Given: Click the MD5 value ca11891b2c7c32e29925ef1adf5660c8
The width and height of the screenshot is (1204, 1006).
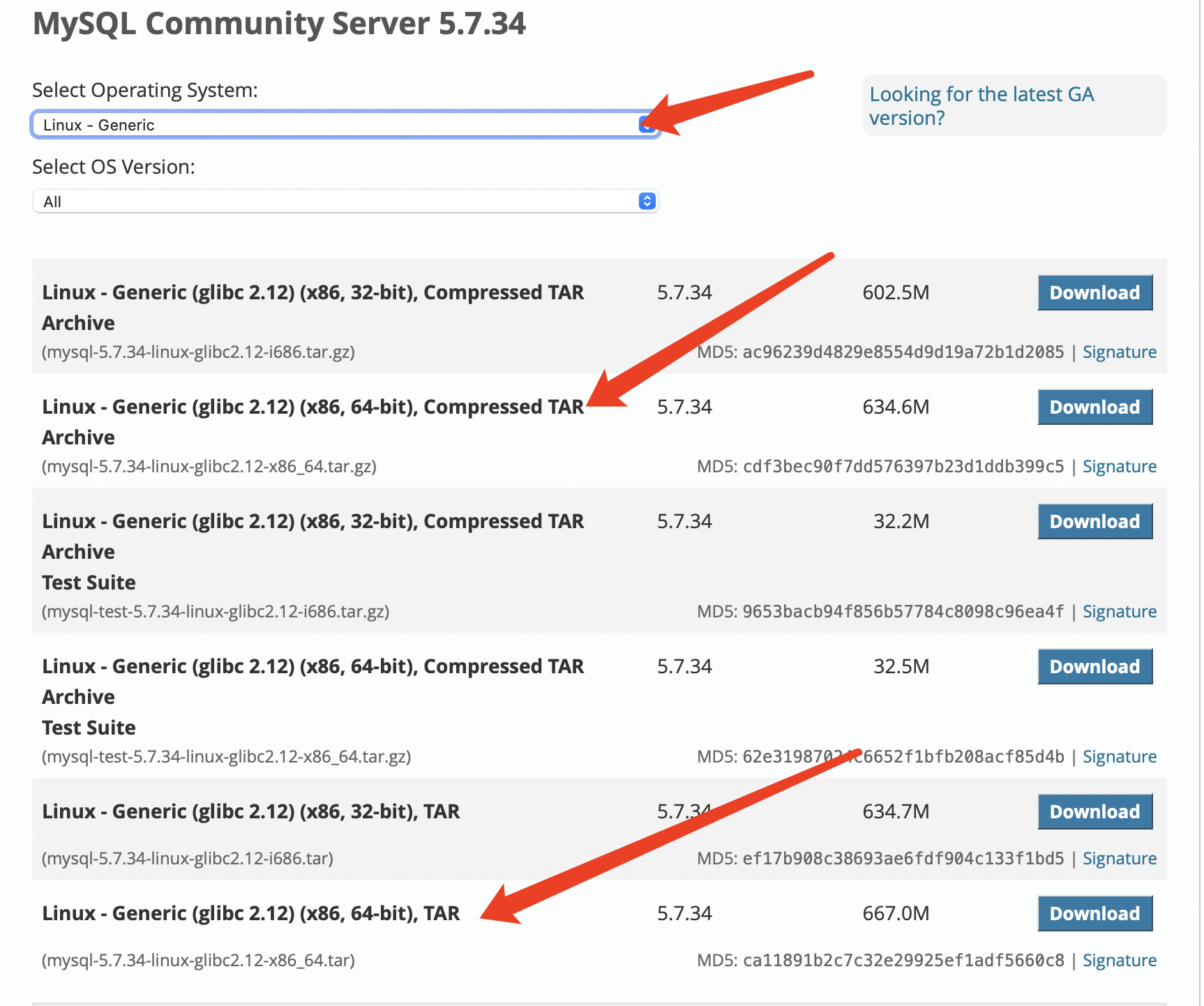Looking at the screenshot, I should coord(903,961).
